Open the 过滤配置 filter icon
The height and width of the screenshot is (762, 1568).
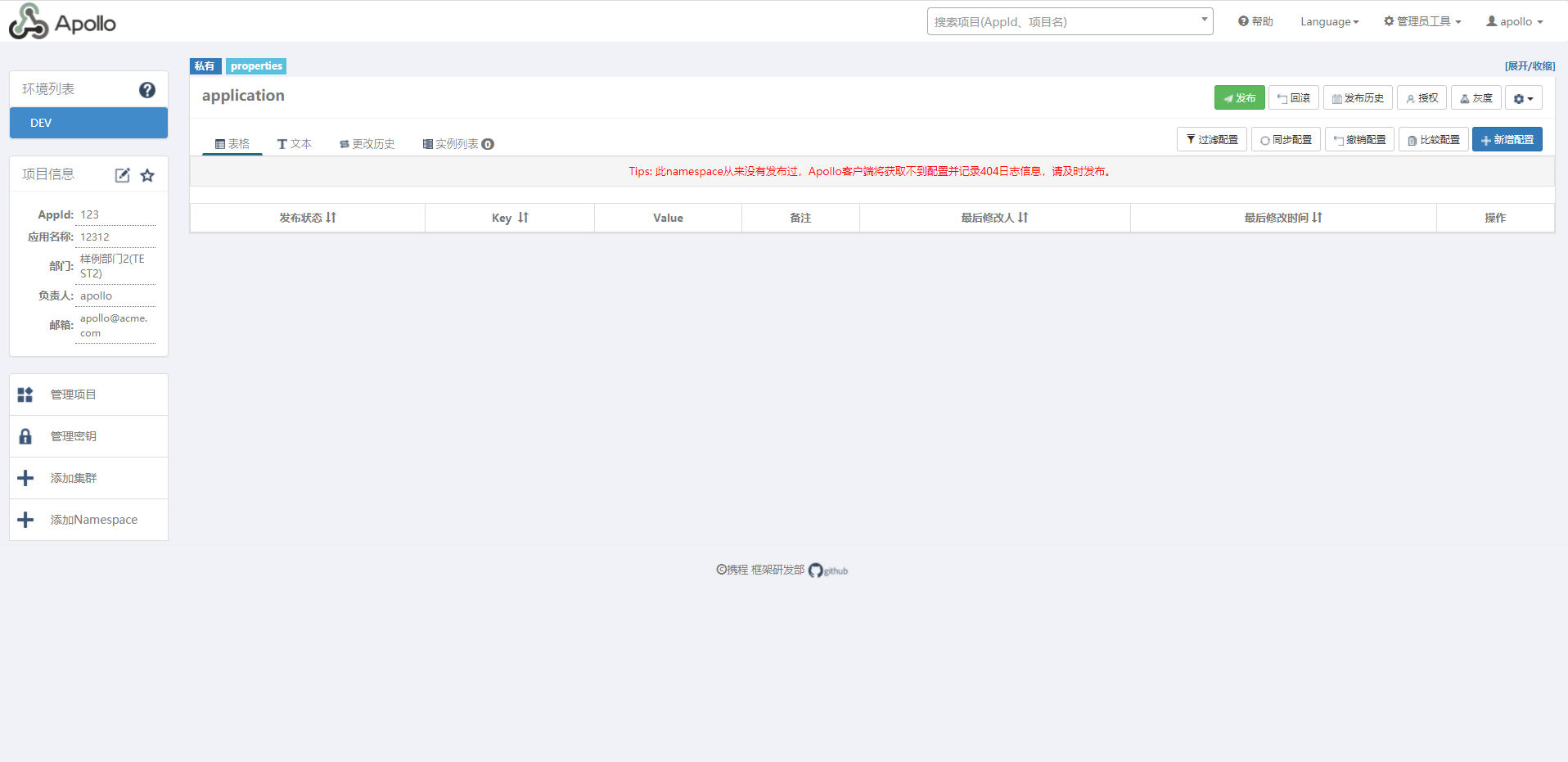[x=1211, y=139]
